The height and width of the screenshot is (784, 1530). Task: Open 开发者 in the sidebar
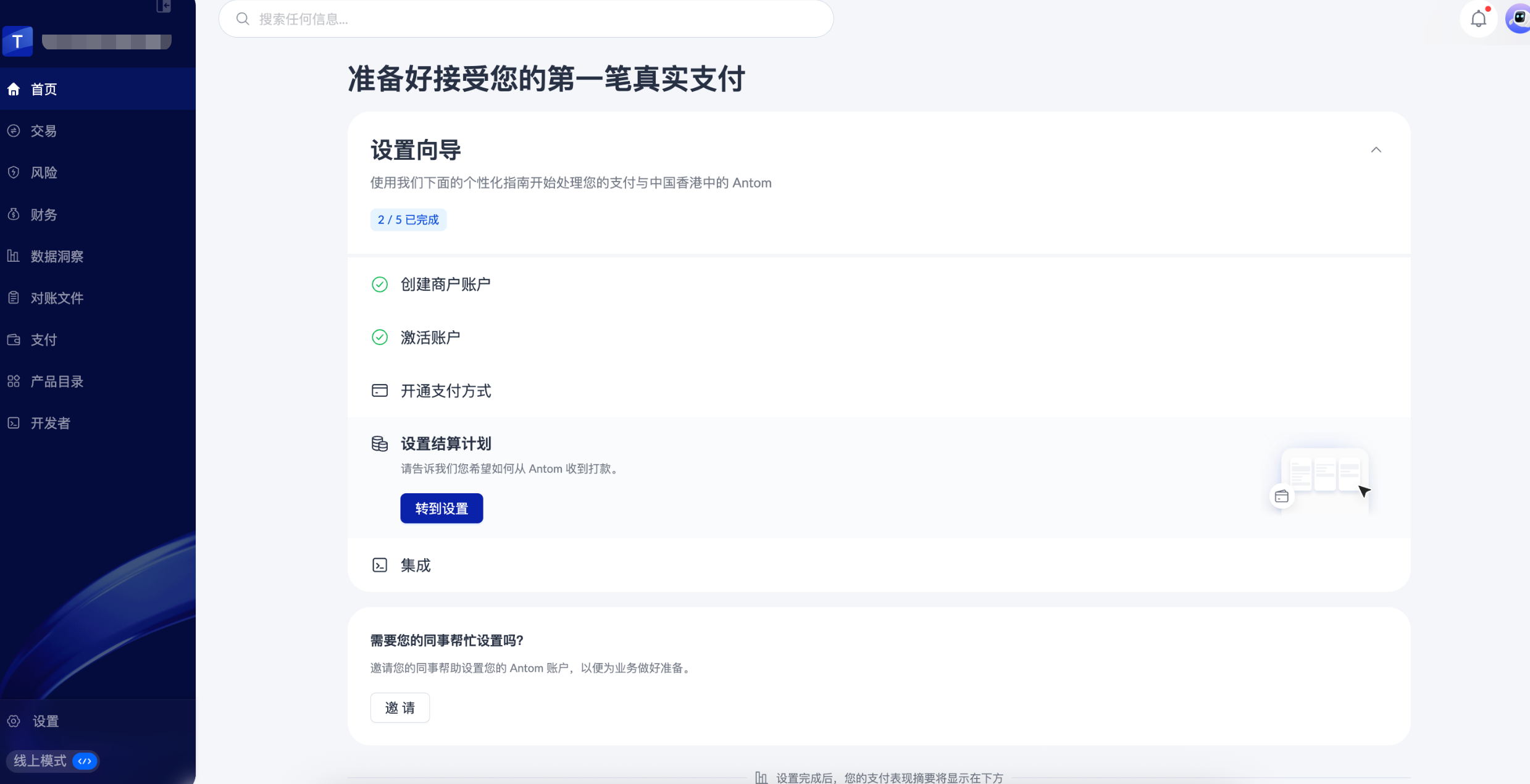point(98,423)
